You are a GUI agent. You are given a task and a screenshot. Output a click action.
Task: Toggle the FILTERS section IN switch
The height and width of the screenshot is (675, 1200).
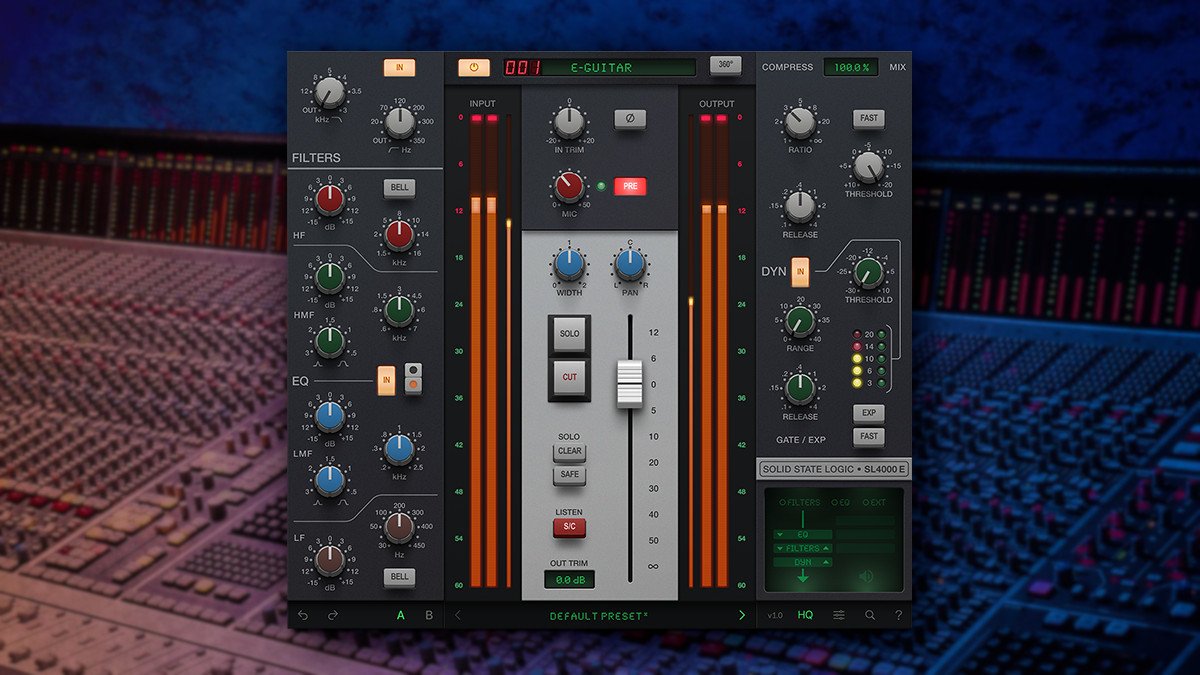point(399,68)
